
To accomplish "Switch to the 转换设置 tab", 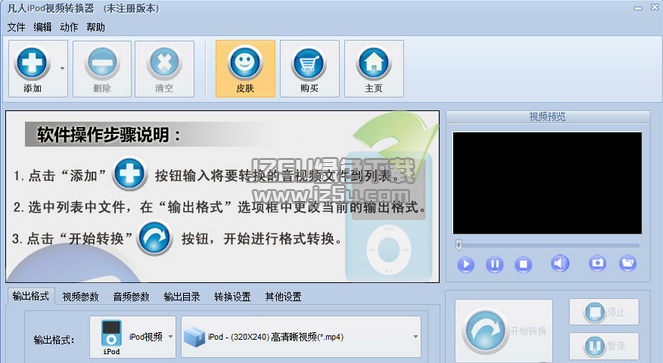I will pyautogui.click(x=232, y=297).
